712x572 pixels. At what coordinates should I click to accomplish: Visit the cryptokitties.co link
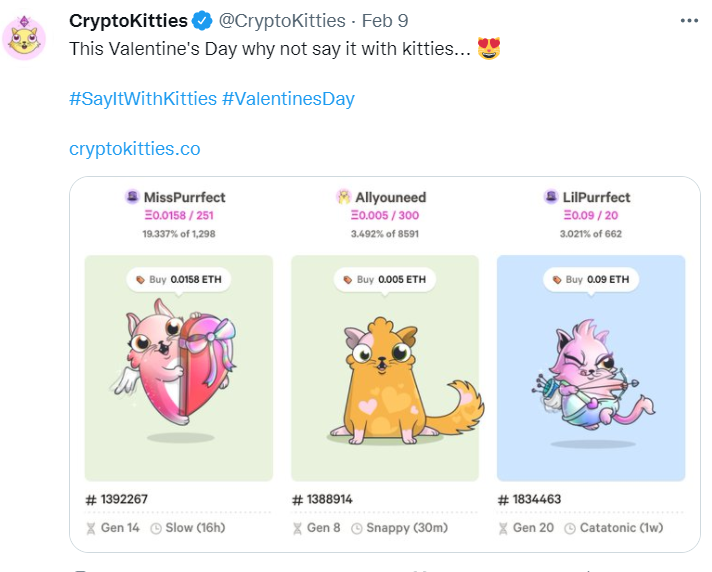click(x=134, y=149)
